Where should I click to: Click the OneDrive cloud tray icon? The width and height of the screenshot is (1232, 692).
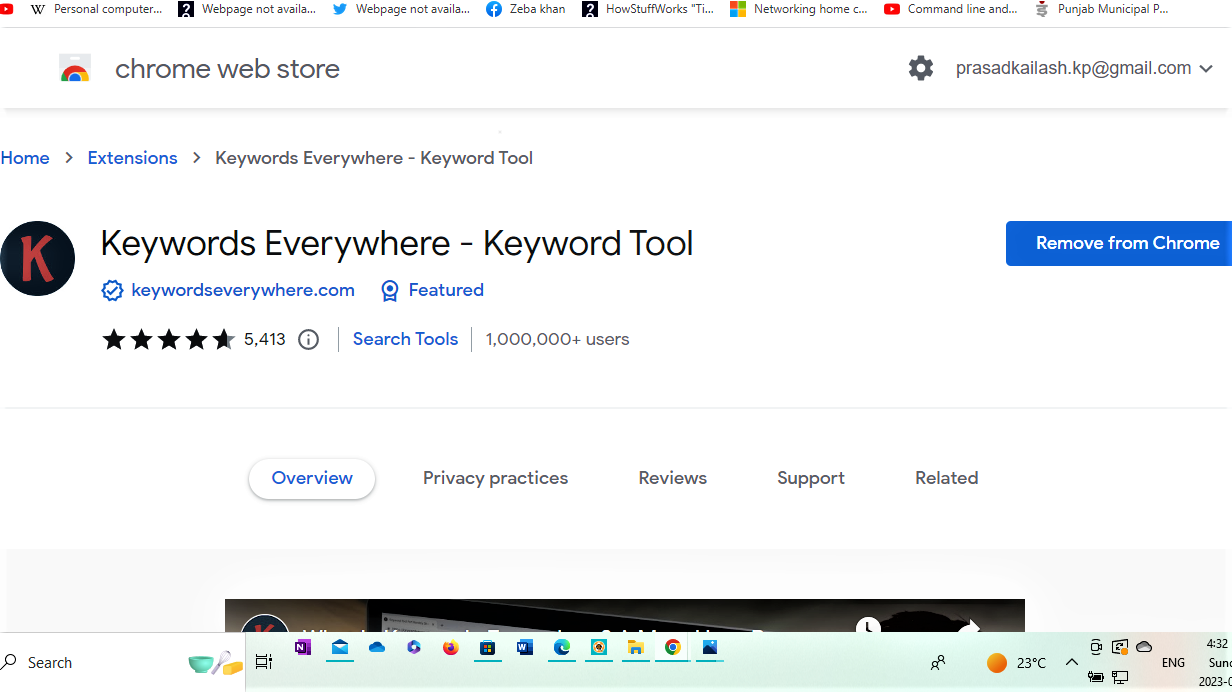(1145, 647)
